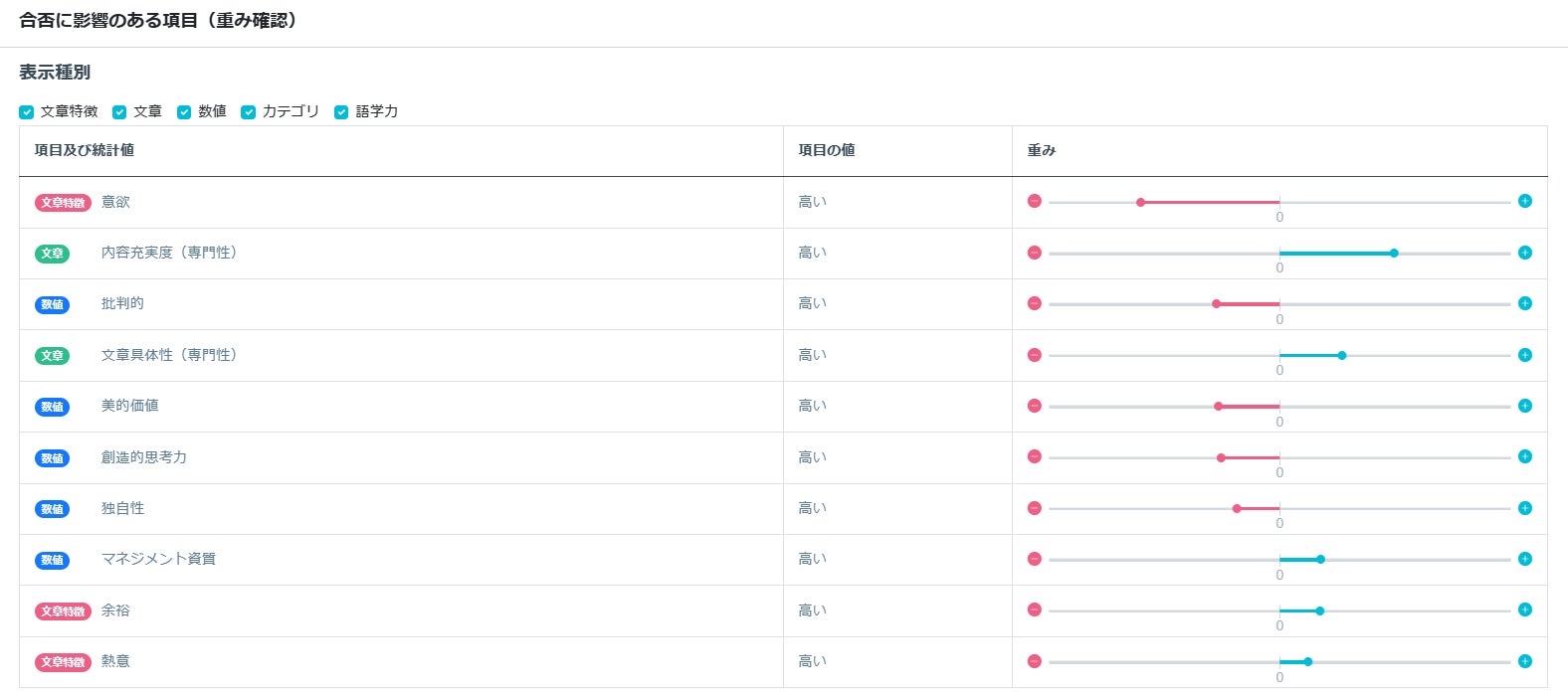Decrease weight for 内容充実度（専門性）
1568x697 pixels.
(x=1035, y=253)
